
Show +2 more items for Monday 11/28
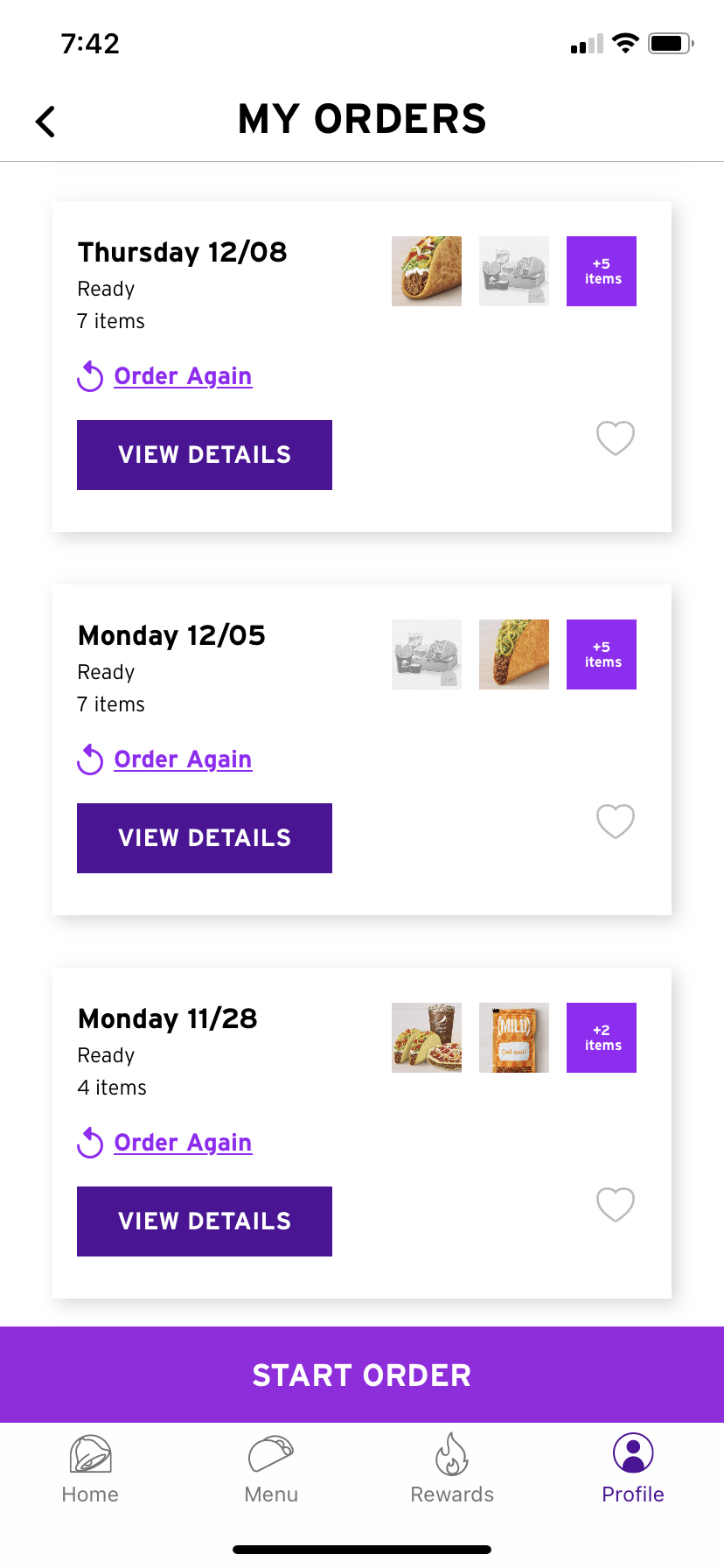click(x=602, y=1038)
